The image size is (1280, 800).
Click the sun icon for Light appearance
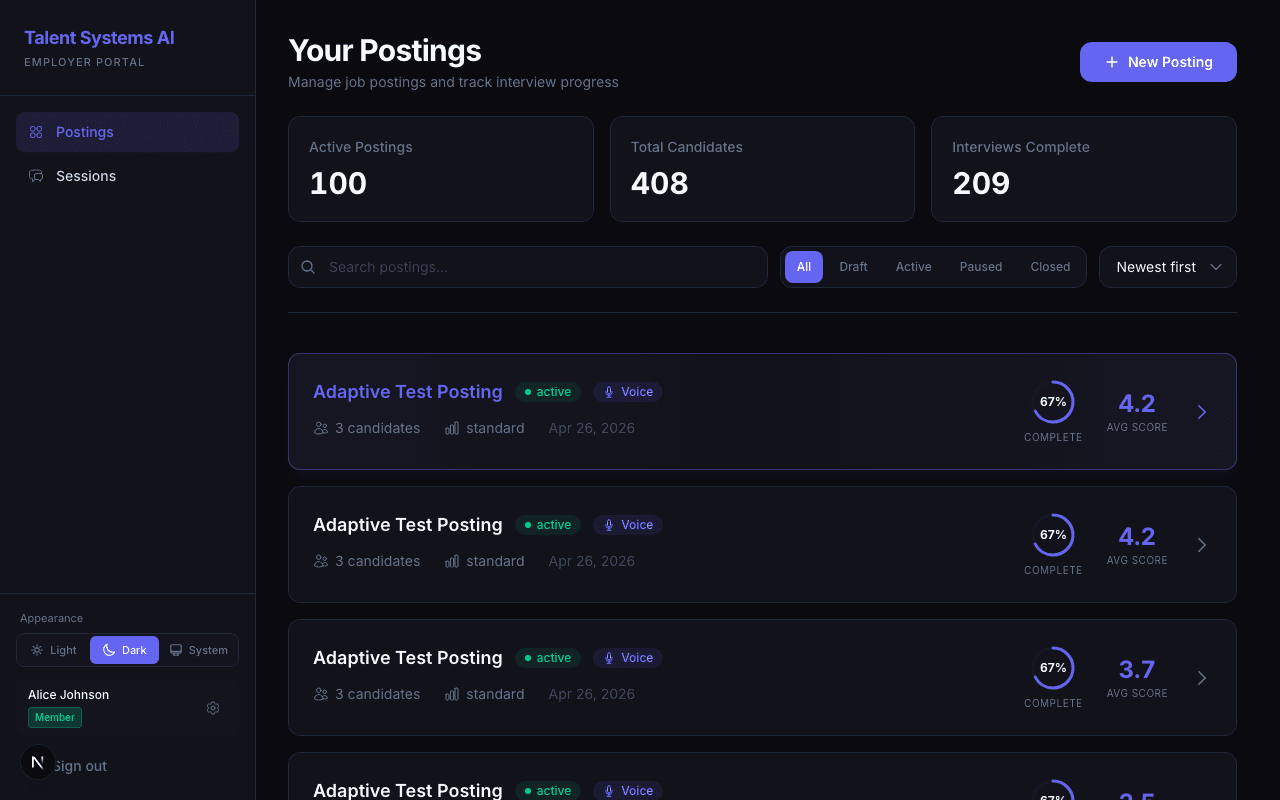[x=37, y=650]
